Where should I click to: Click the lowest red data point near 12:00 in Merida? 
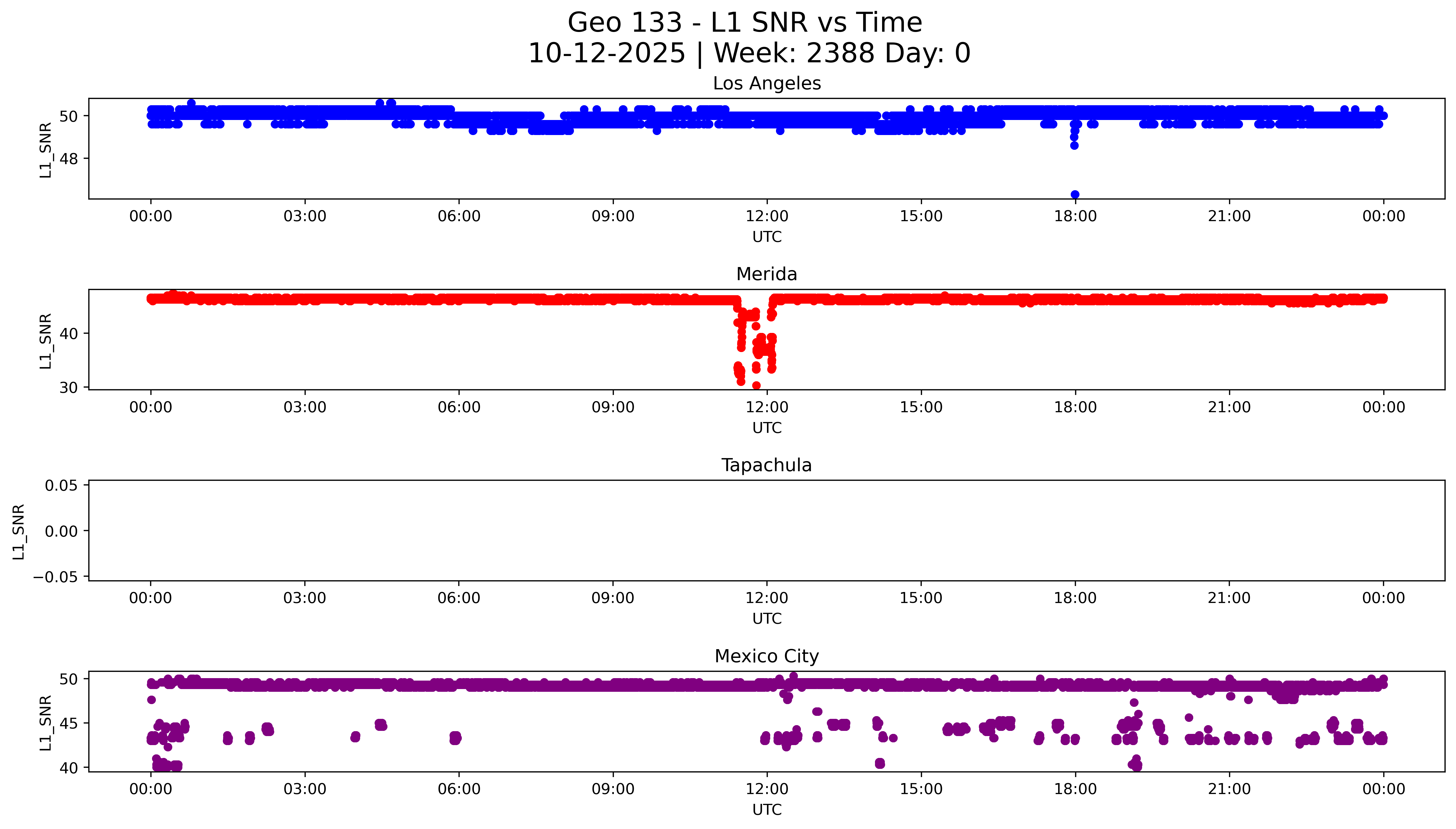pos(756,385)
